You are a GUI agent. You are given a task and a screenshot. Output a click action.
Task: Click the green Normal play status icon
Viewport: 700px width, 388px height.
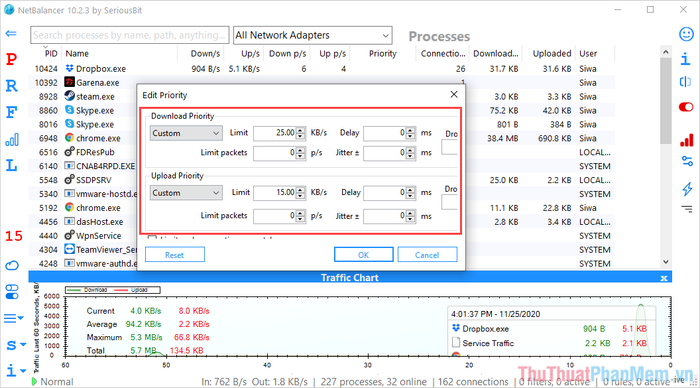(x=34, y=382)
